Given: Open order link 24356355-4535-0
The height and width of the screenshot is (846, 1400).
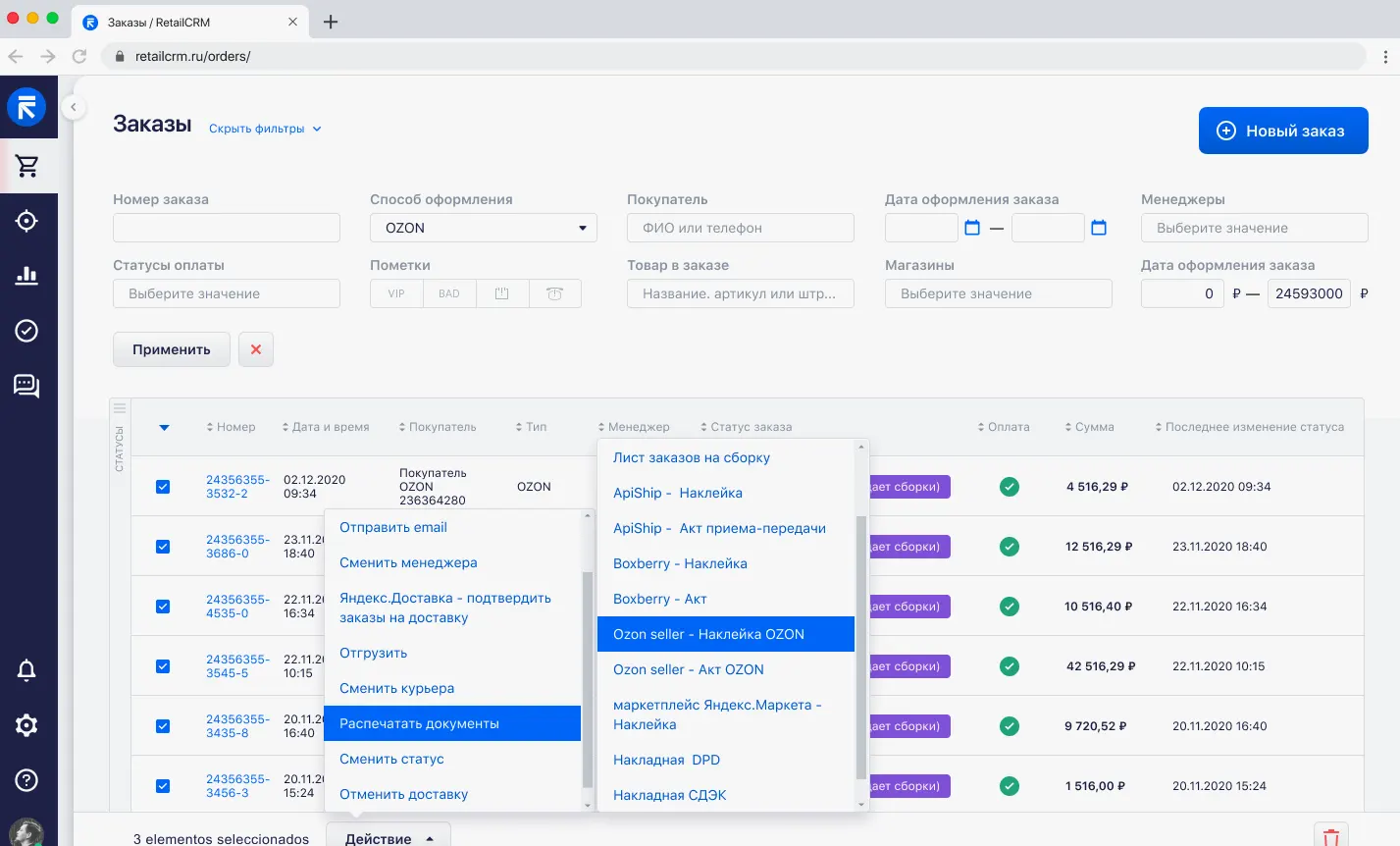Looking at the screenshot, I should click(x=237, y=607).
